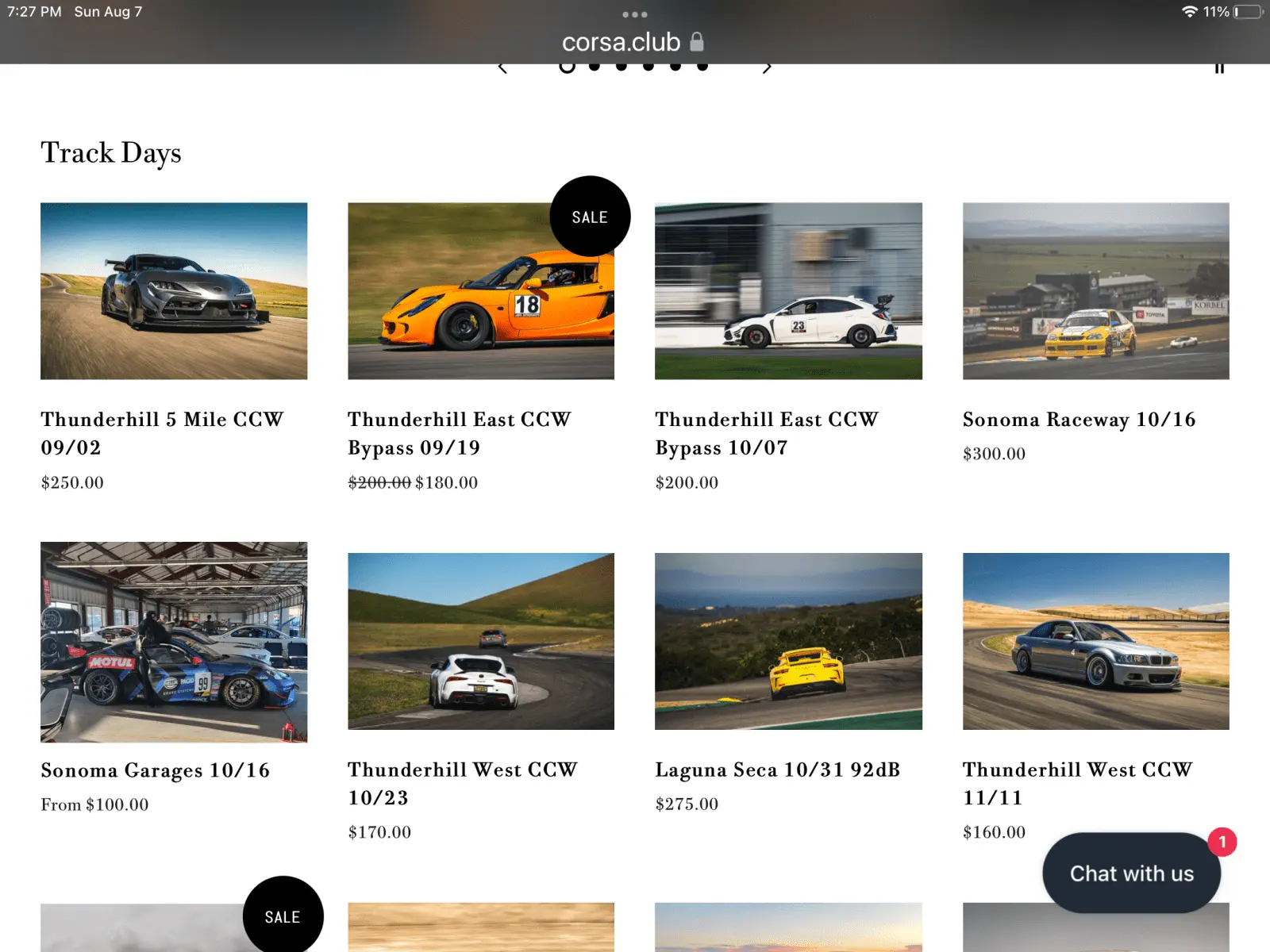Advance carousel with the next arrow
The width and height of the screenshot is (1270, 952).
[767, 68]
